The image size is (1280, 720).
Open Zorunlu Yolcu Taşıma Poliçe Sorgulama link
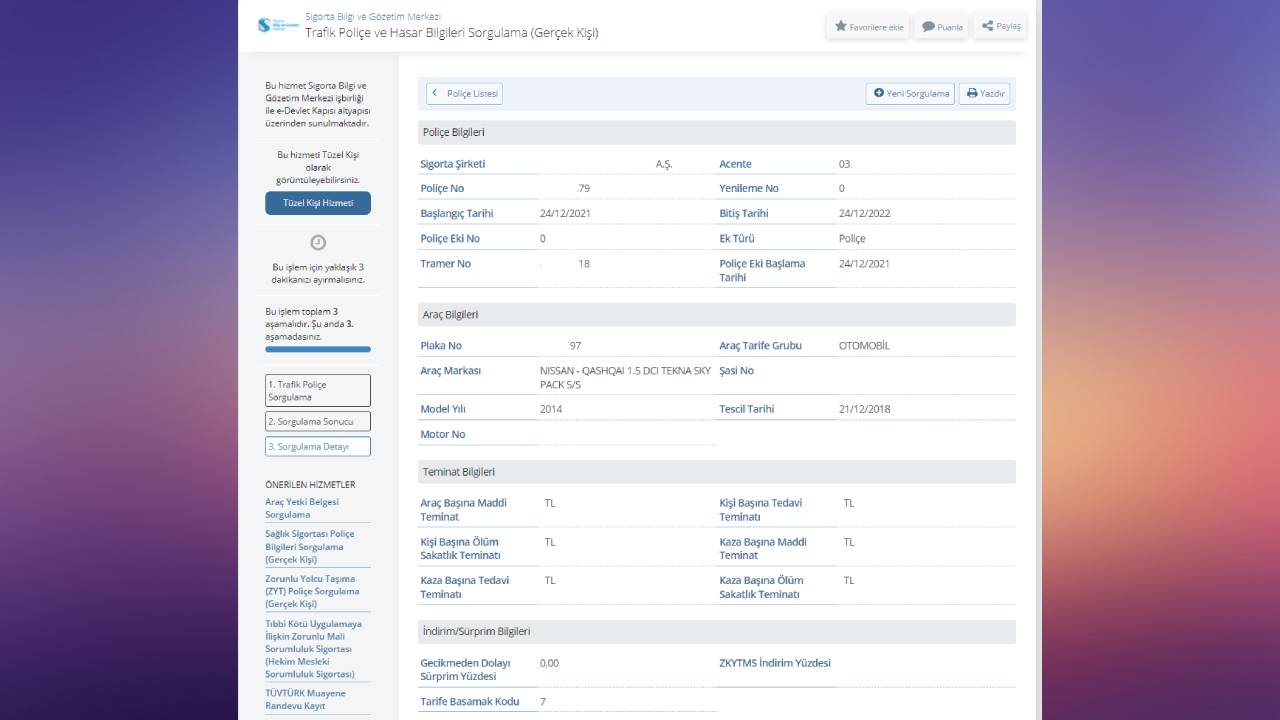(312, 591)
